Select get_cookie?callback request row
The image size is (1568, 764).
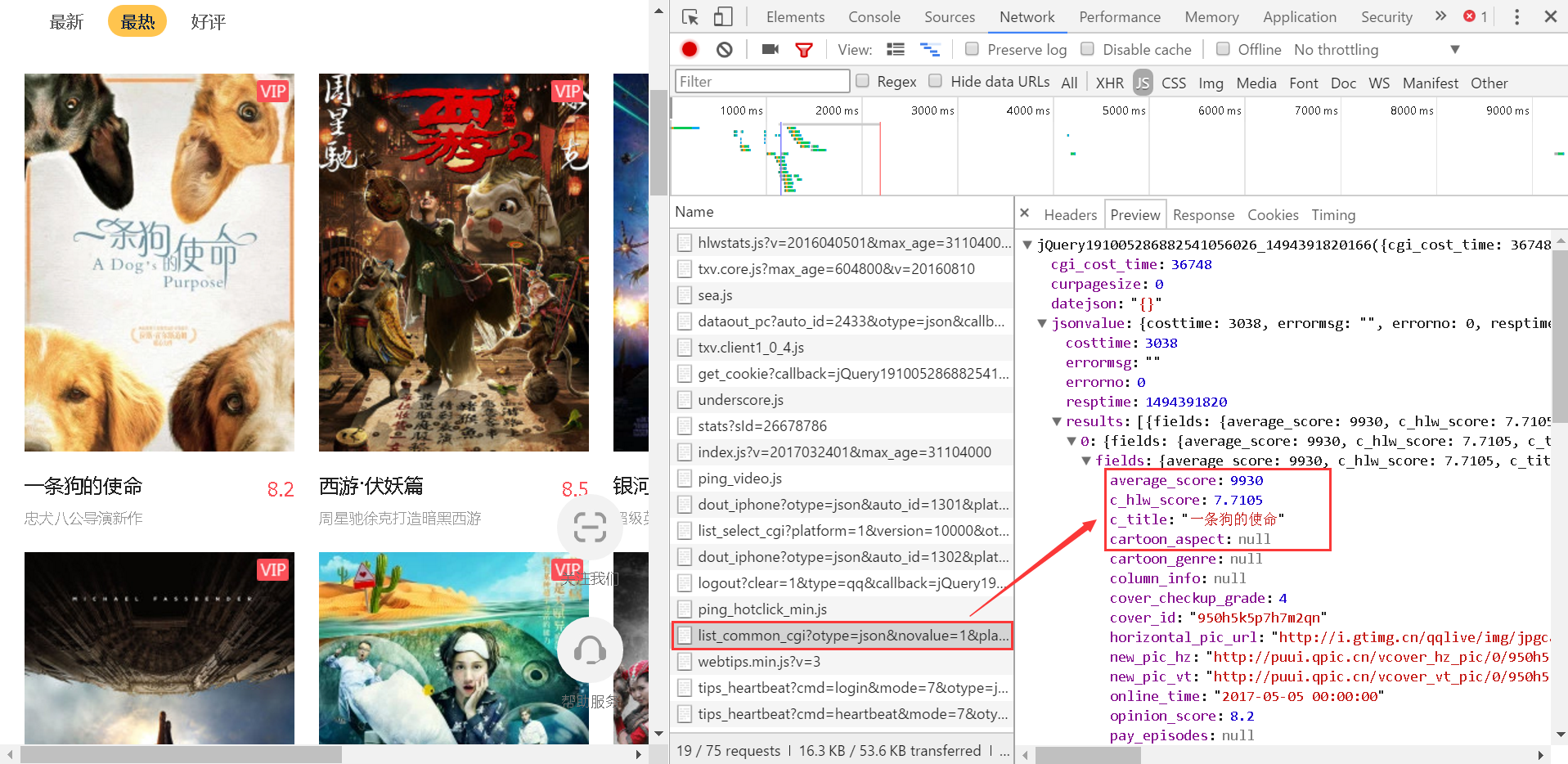click(842, 374)
